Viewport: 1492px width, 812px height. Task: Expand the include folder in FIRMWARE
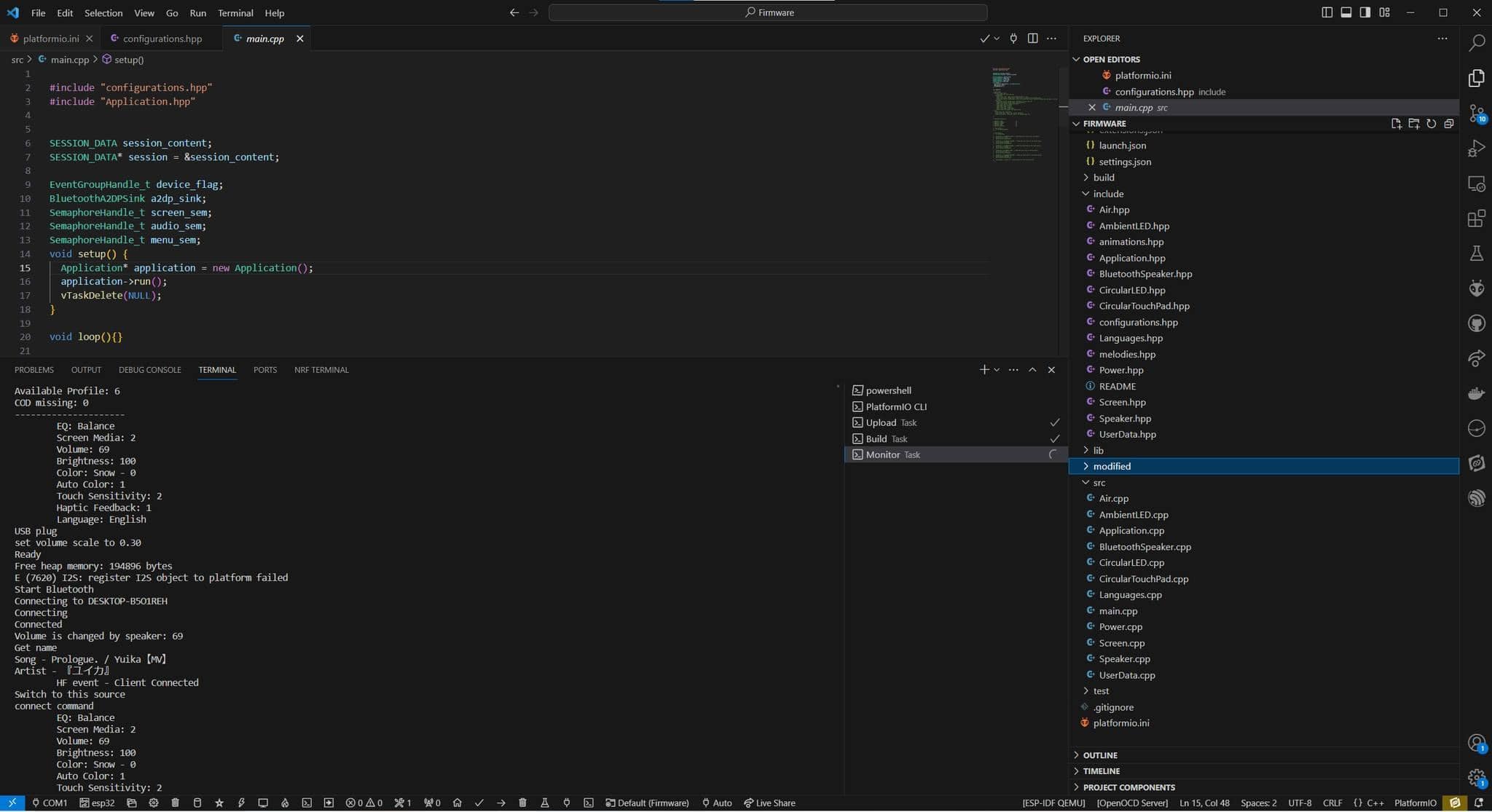tap(1108, 193)
